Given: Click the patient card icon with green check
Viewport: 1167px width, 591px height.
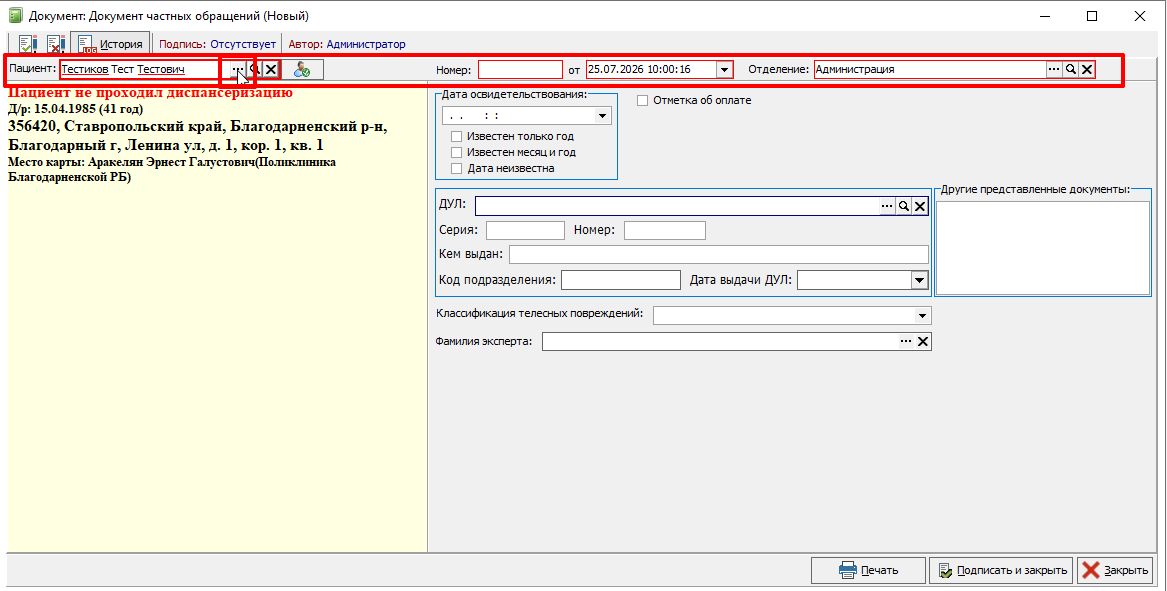Looking at the screenshot, I should coord(302,69).
